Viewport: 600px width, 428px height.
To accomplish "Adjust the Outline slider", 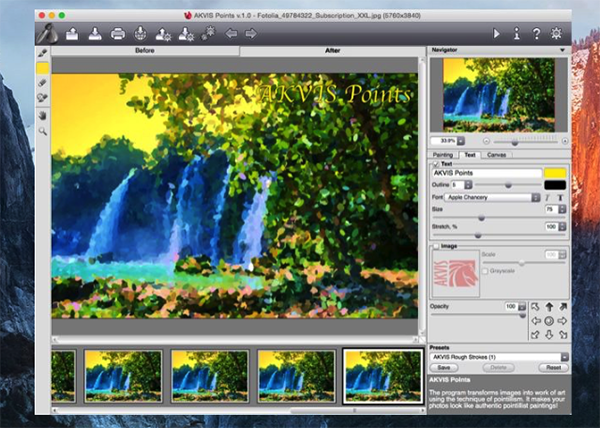I will tap(508, 185).
